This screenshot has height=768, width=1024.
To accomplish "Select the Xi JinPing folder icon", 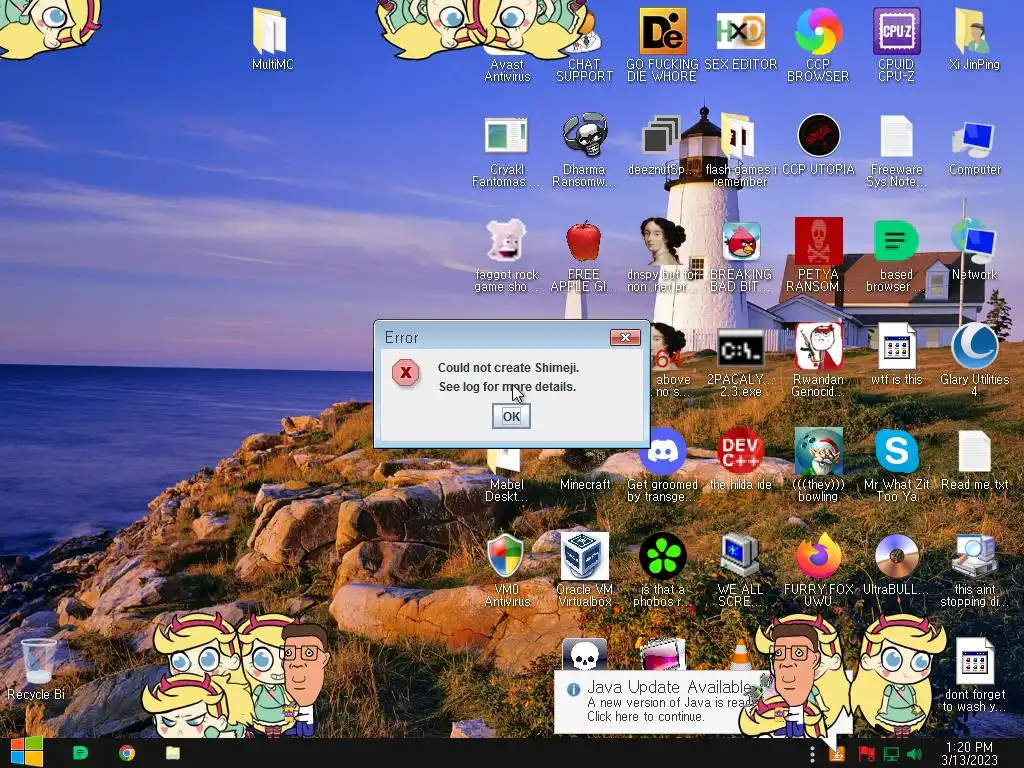I will [974, 31].
